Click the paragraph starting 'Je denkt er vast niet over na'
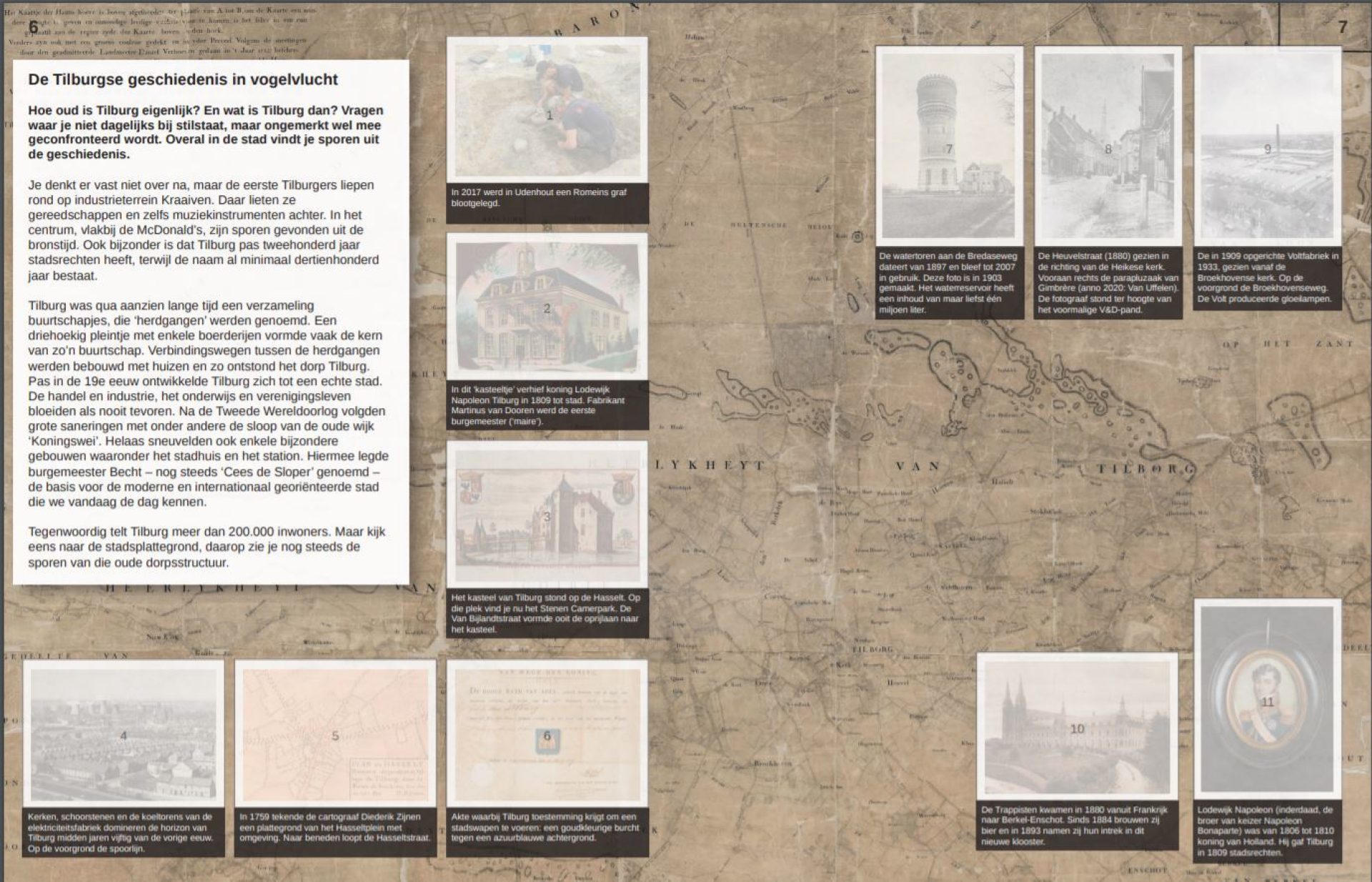 (x=204, y=230)
